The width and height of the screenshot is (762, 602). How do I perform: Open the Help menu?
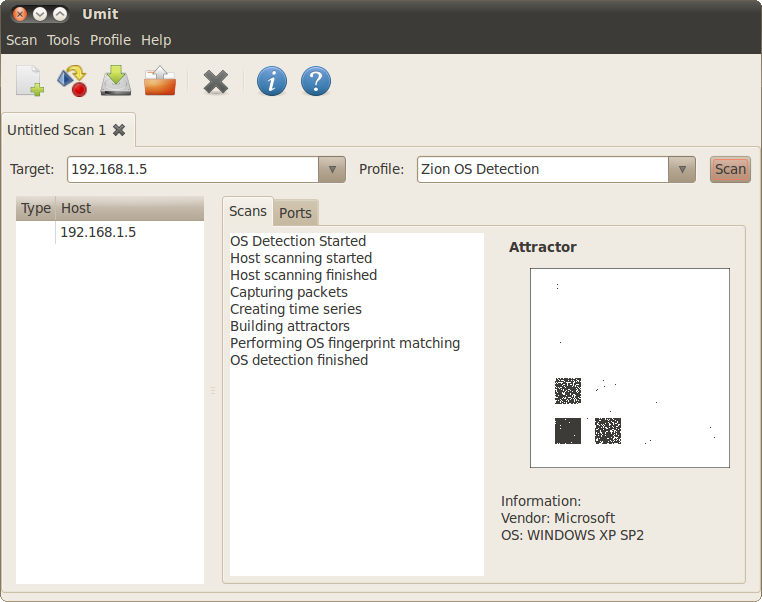click(156, 40)
